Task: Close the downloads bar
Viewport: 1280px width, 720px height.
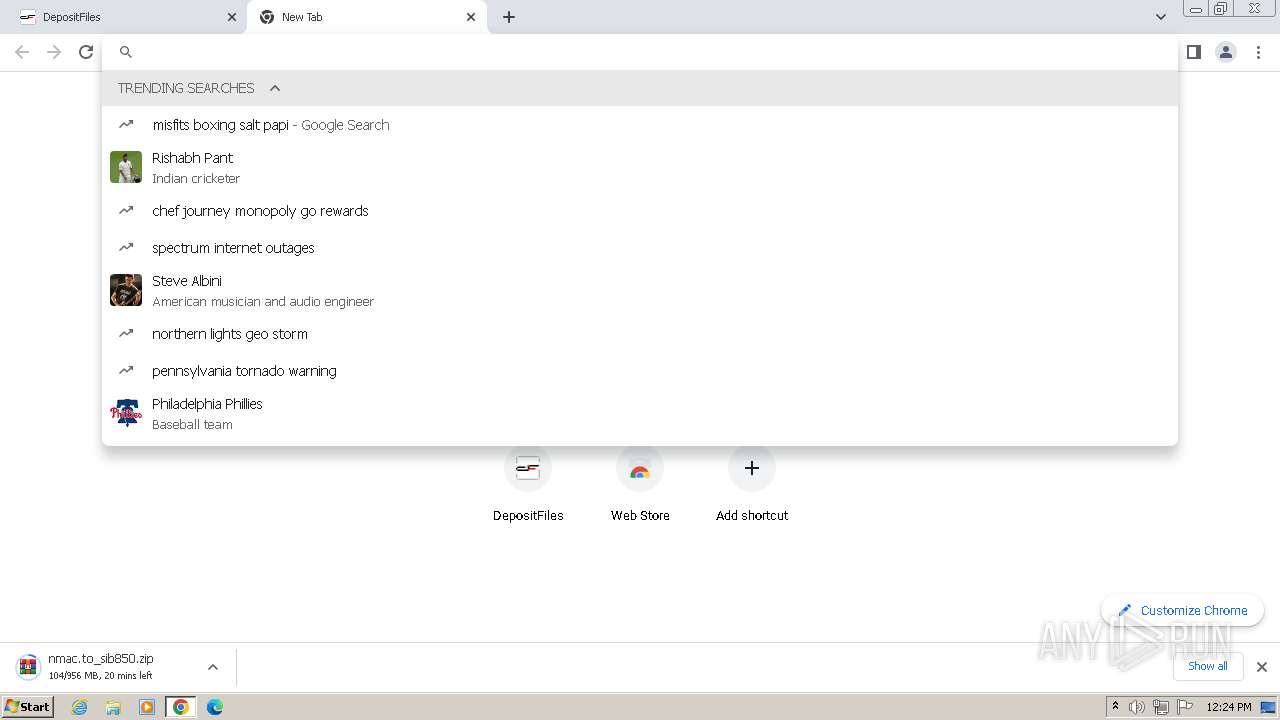Action: pyautogui.click(x=1262, y=667)
